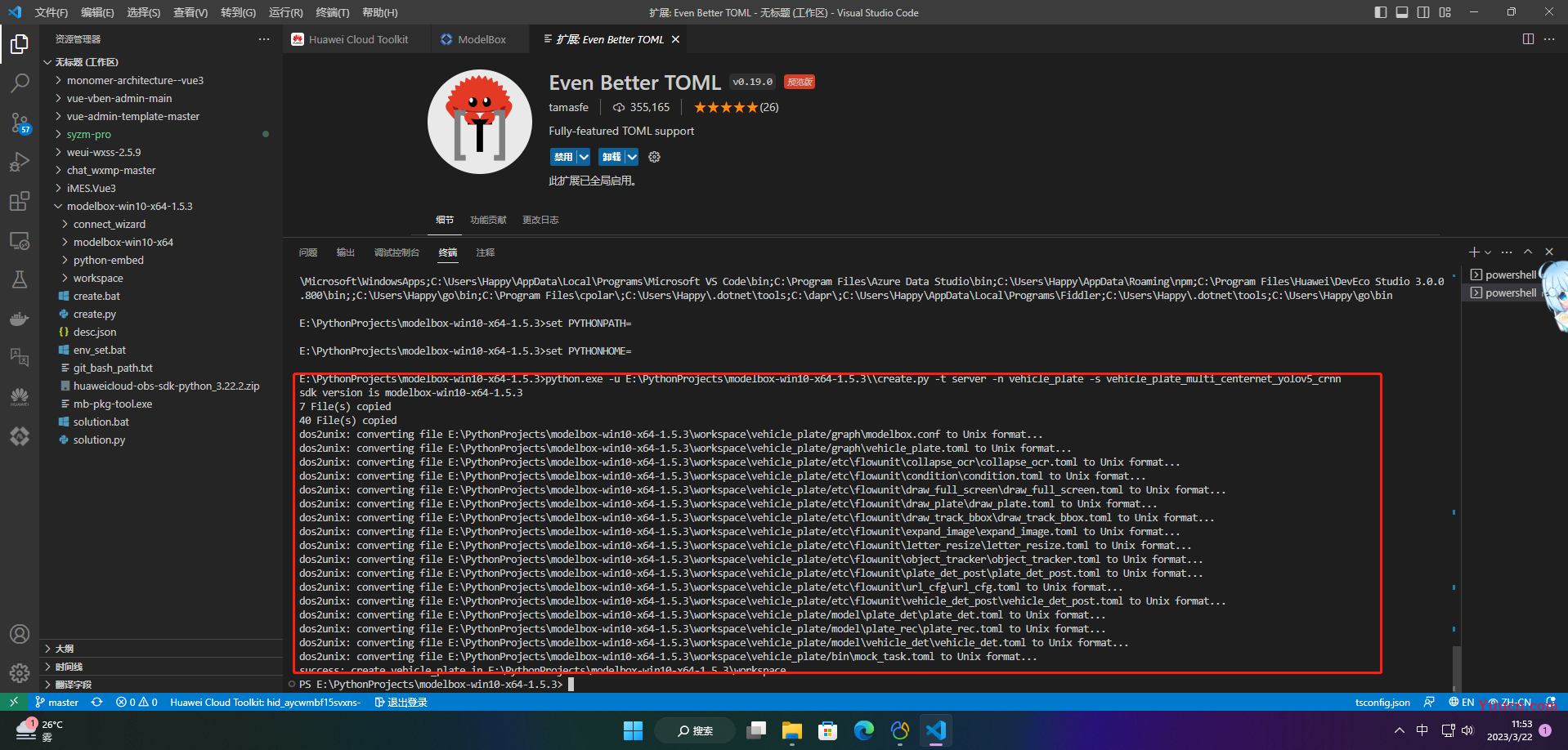The image size is (1568, 750).
Task: Open the Manage gear in activity bar
Action: [20, 673]
